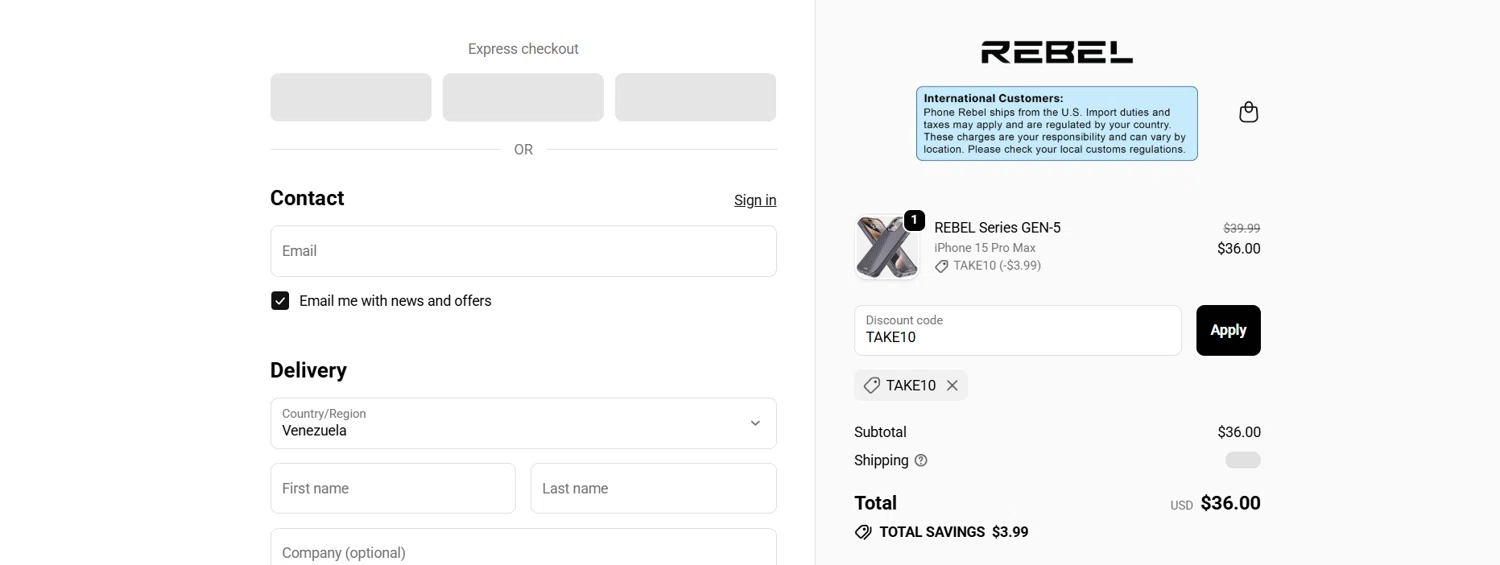
Task: Select the middle express checkout button
Action: [523, 97]
